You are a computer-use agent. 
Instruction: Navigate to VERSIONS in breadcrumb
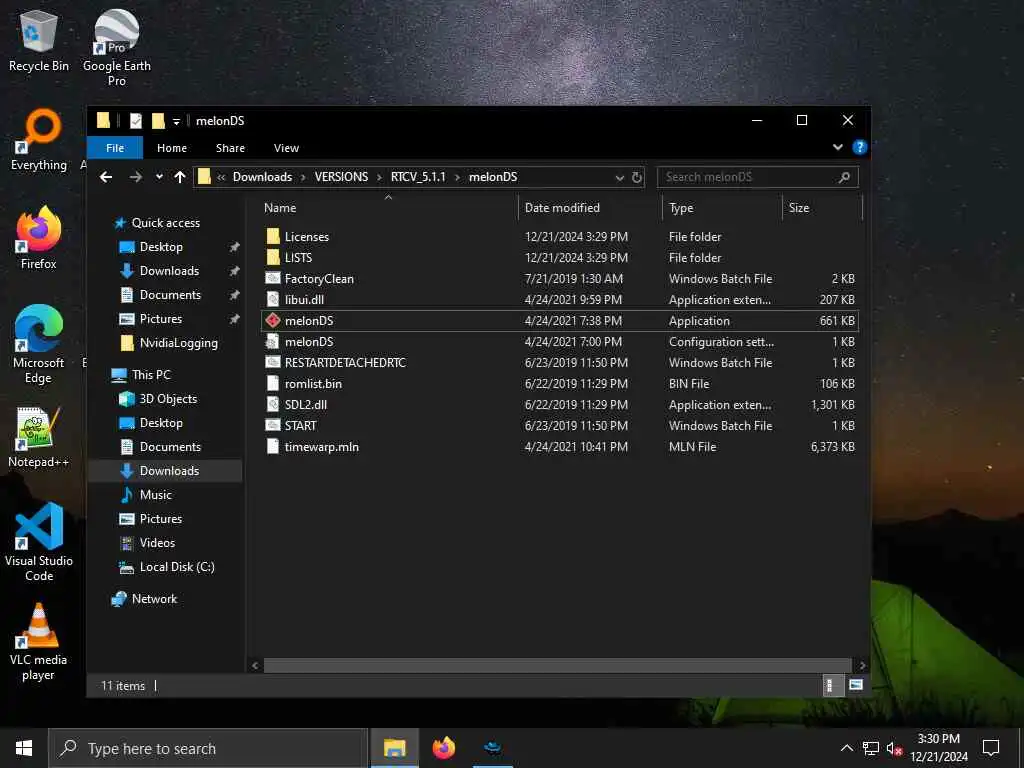341,177
